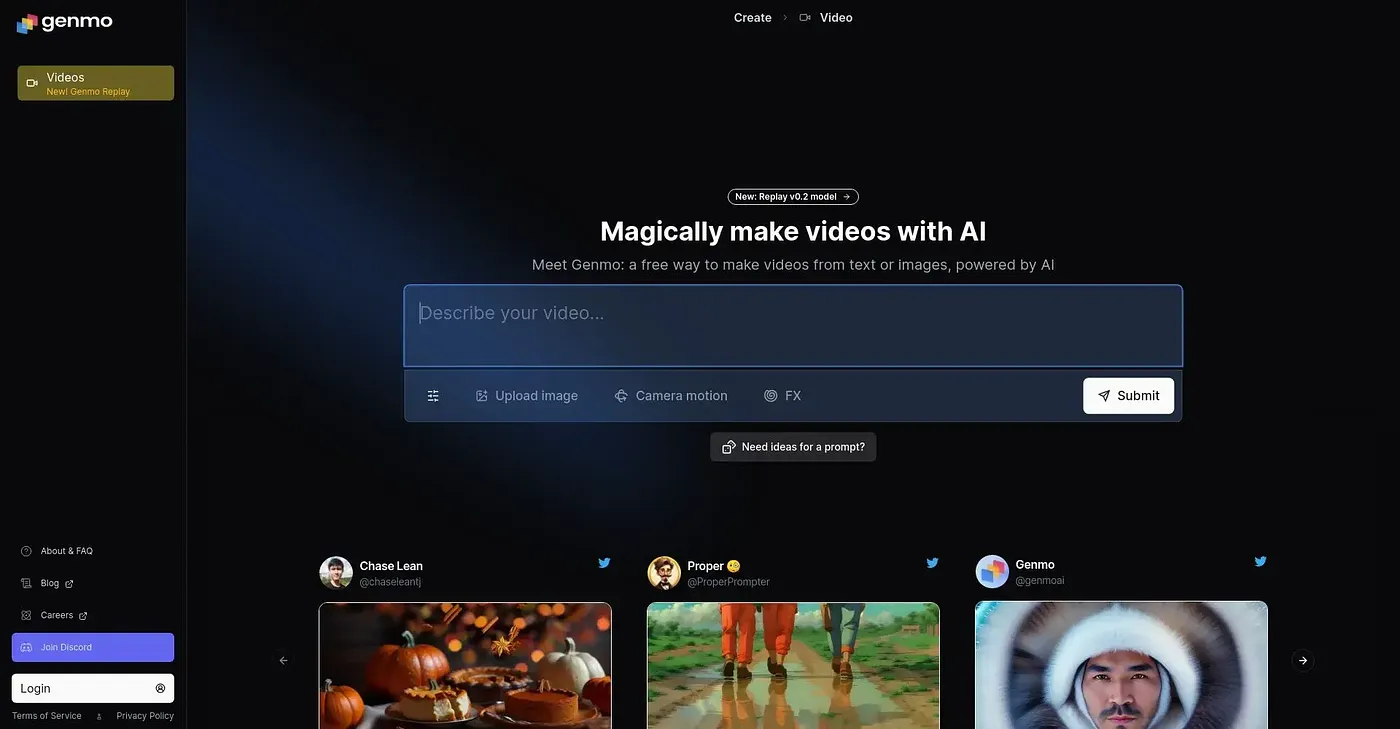Click the Upload image option

527,396
